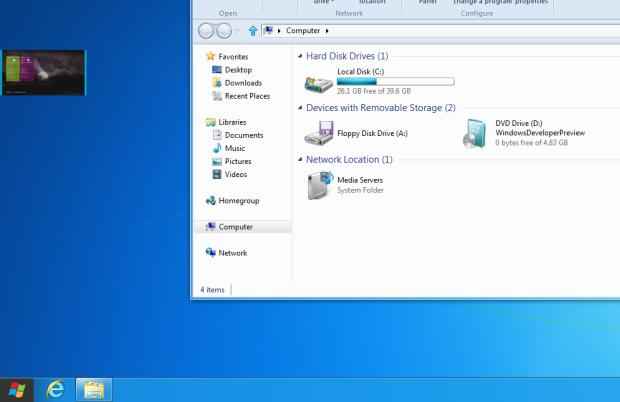Image resolution: width=620 pixels, height=402 pixels.
Task: Select Favorites in navigation pane
Action: 233,57
